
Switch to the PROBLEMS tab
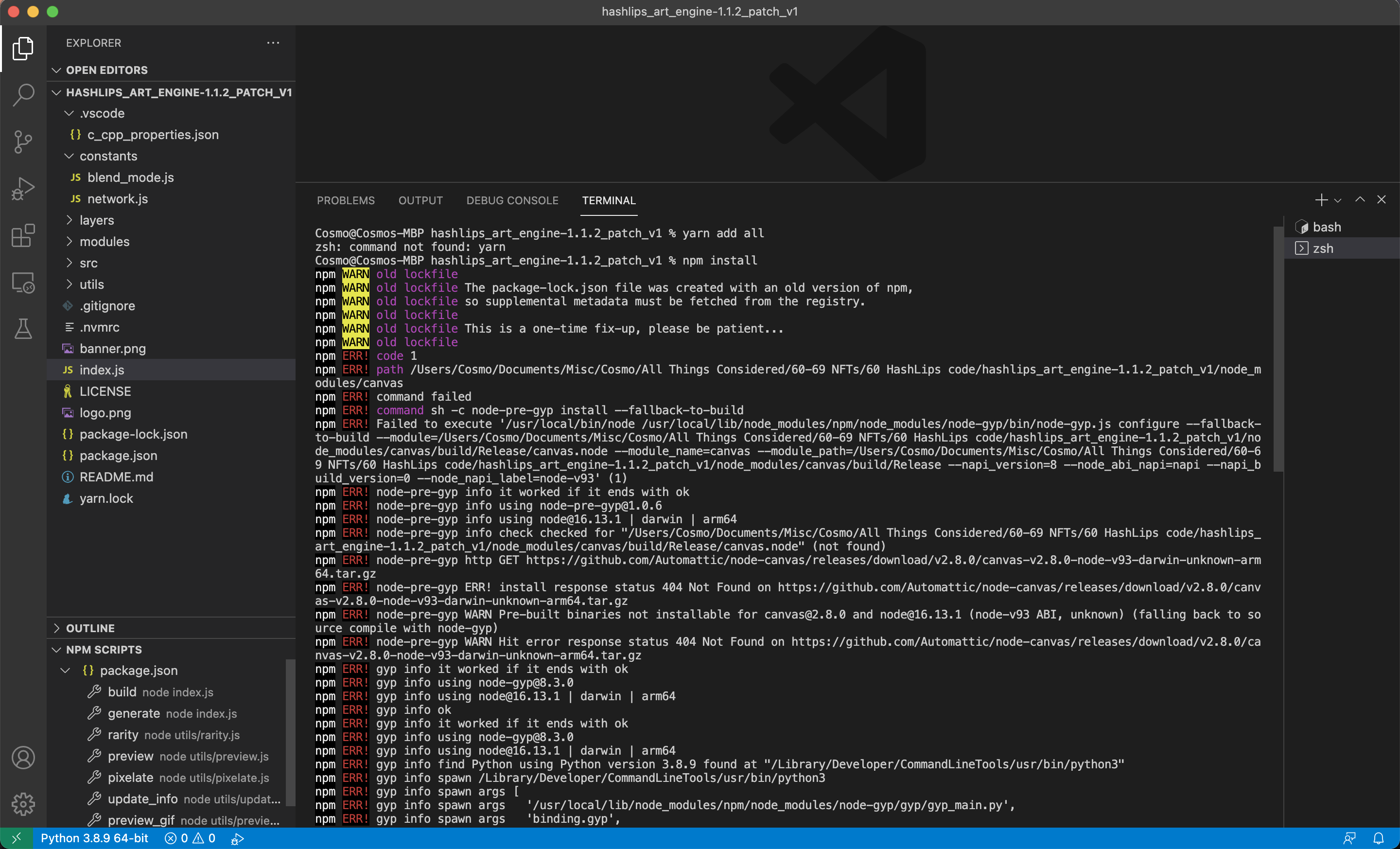click(x=346, y=200)
